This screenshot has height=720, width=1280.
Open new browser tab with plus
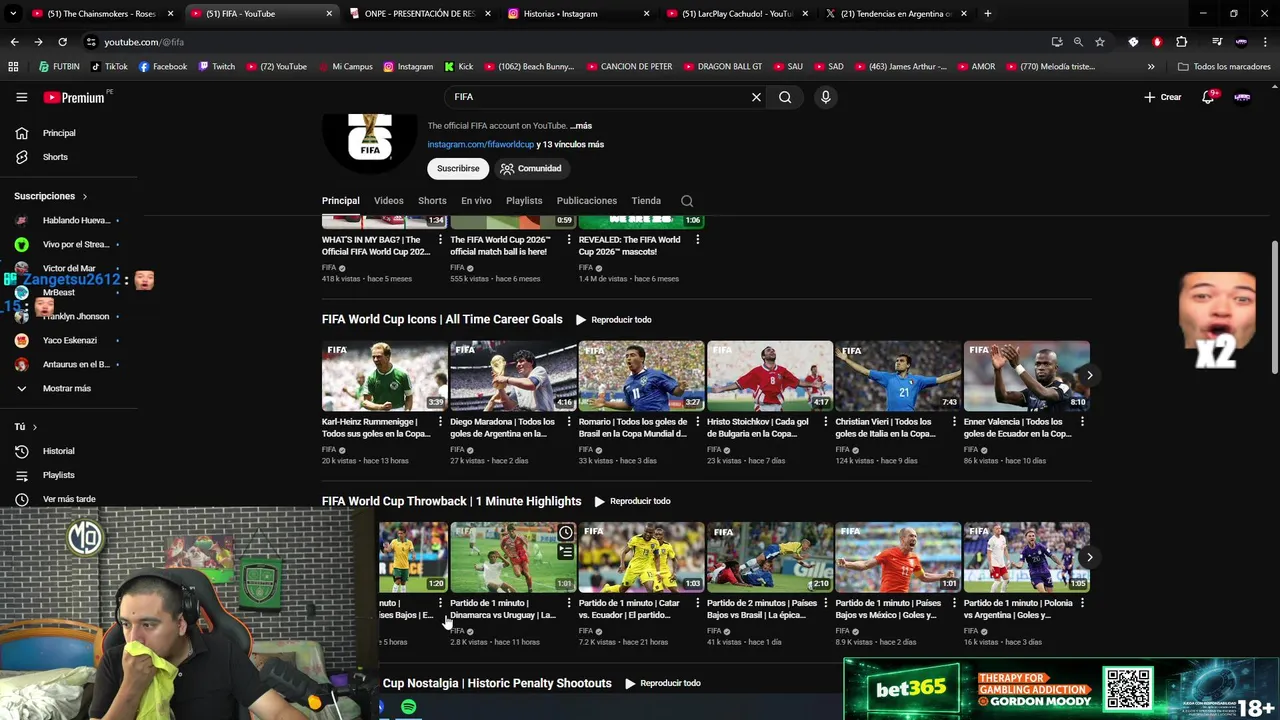coord(988,14)
